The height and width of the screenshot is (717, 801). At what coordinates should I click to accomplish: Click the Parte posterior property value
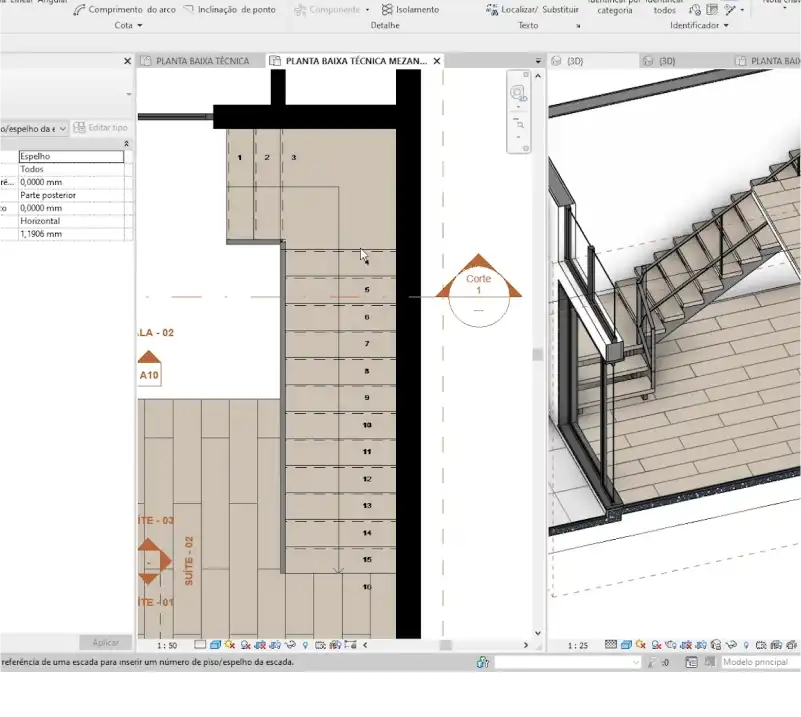click(x=71, y=195)
